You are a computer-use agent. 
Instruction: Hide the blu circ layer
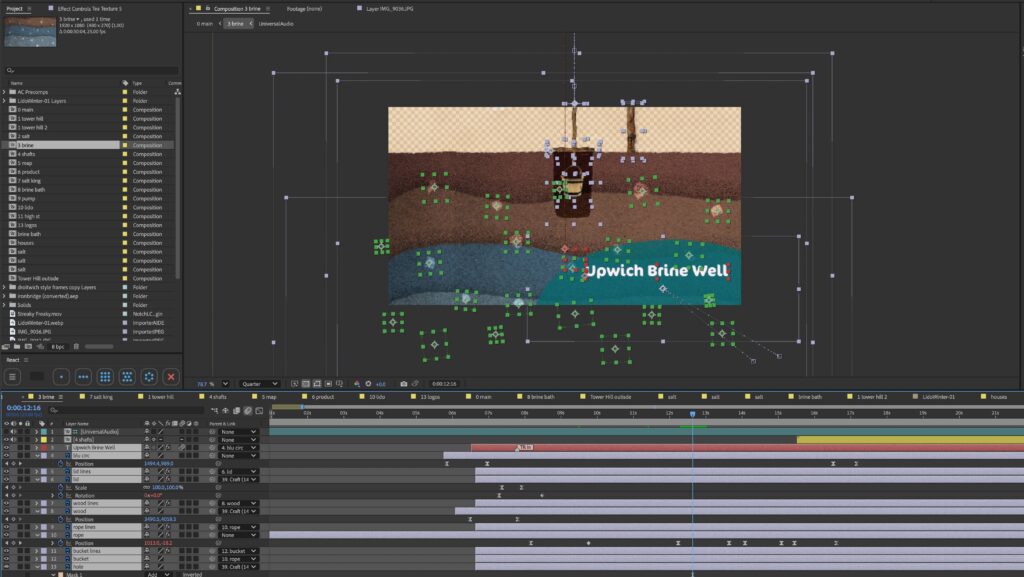pos(7,456)
